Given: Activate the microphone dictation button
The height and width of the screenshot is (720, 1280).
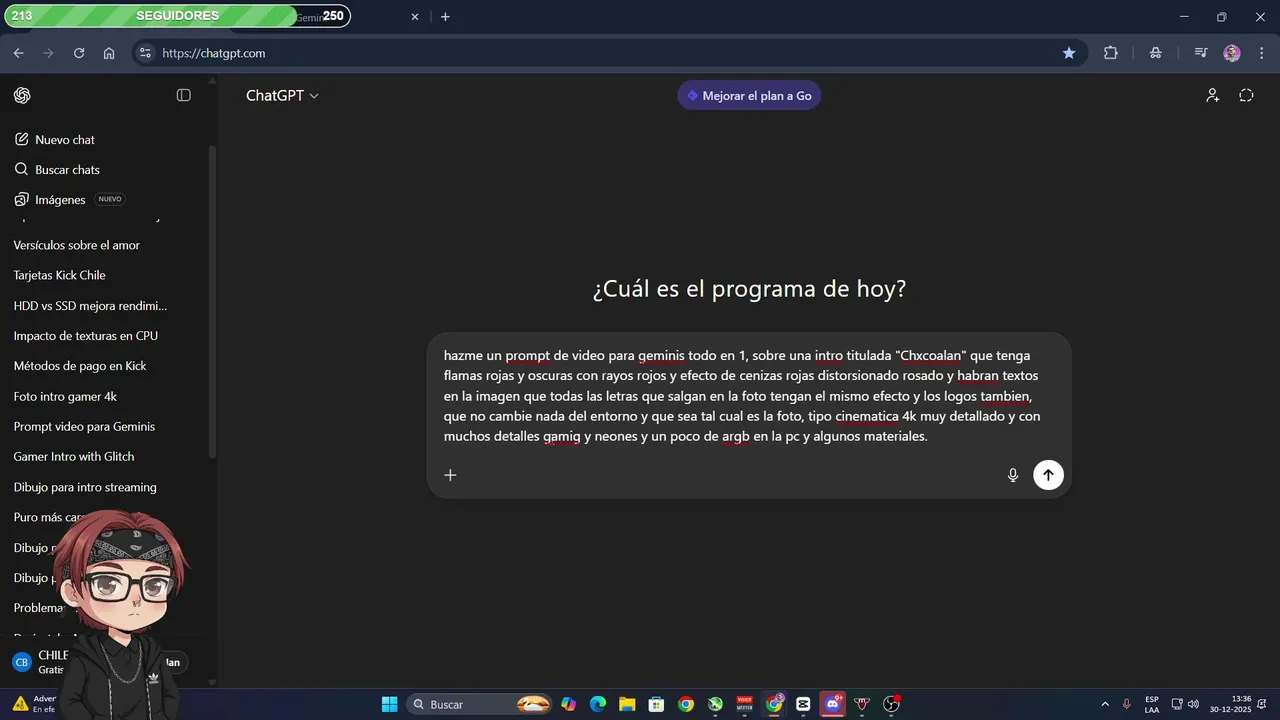Looking at the screenshot, I should (1013, 475).
